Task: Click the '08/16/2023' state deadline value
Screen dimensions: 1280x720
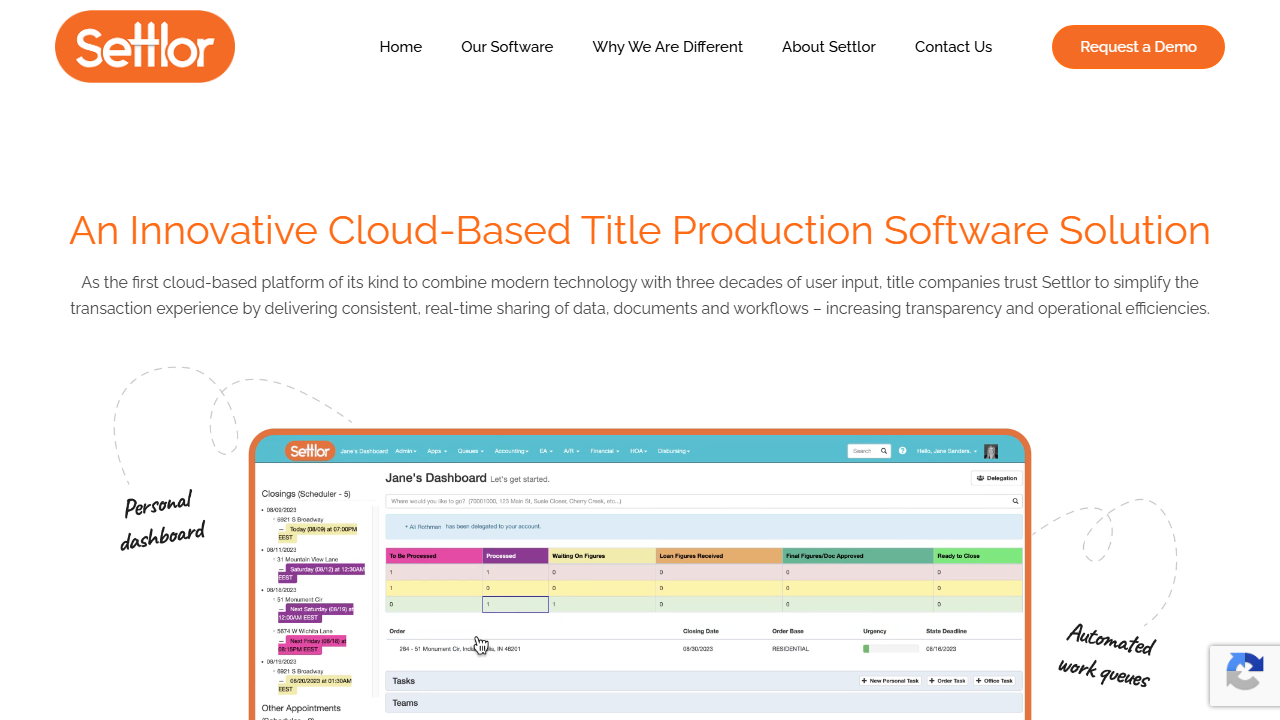Action: coord(941,649)
